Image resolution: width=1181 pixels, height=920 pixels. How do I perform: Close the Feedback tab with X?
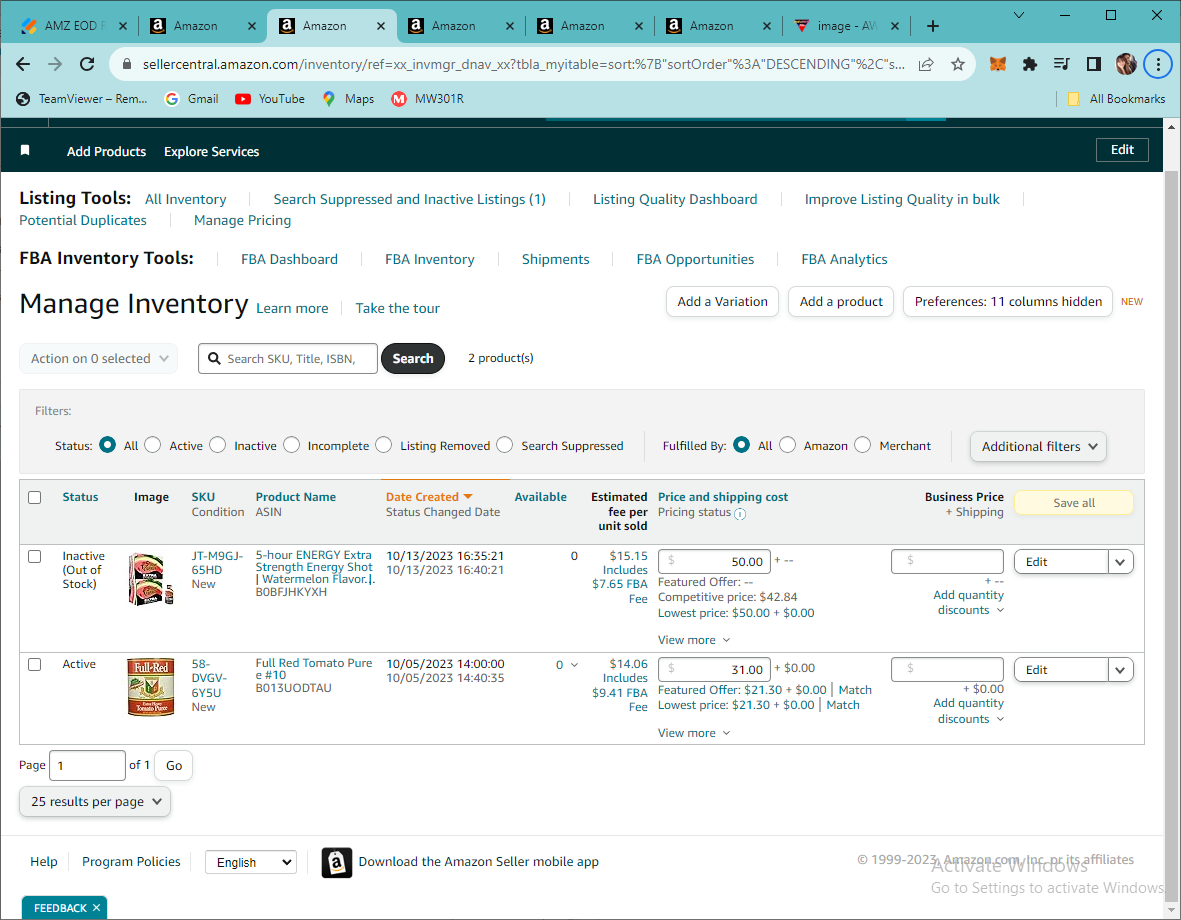96,908
